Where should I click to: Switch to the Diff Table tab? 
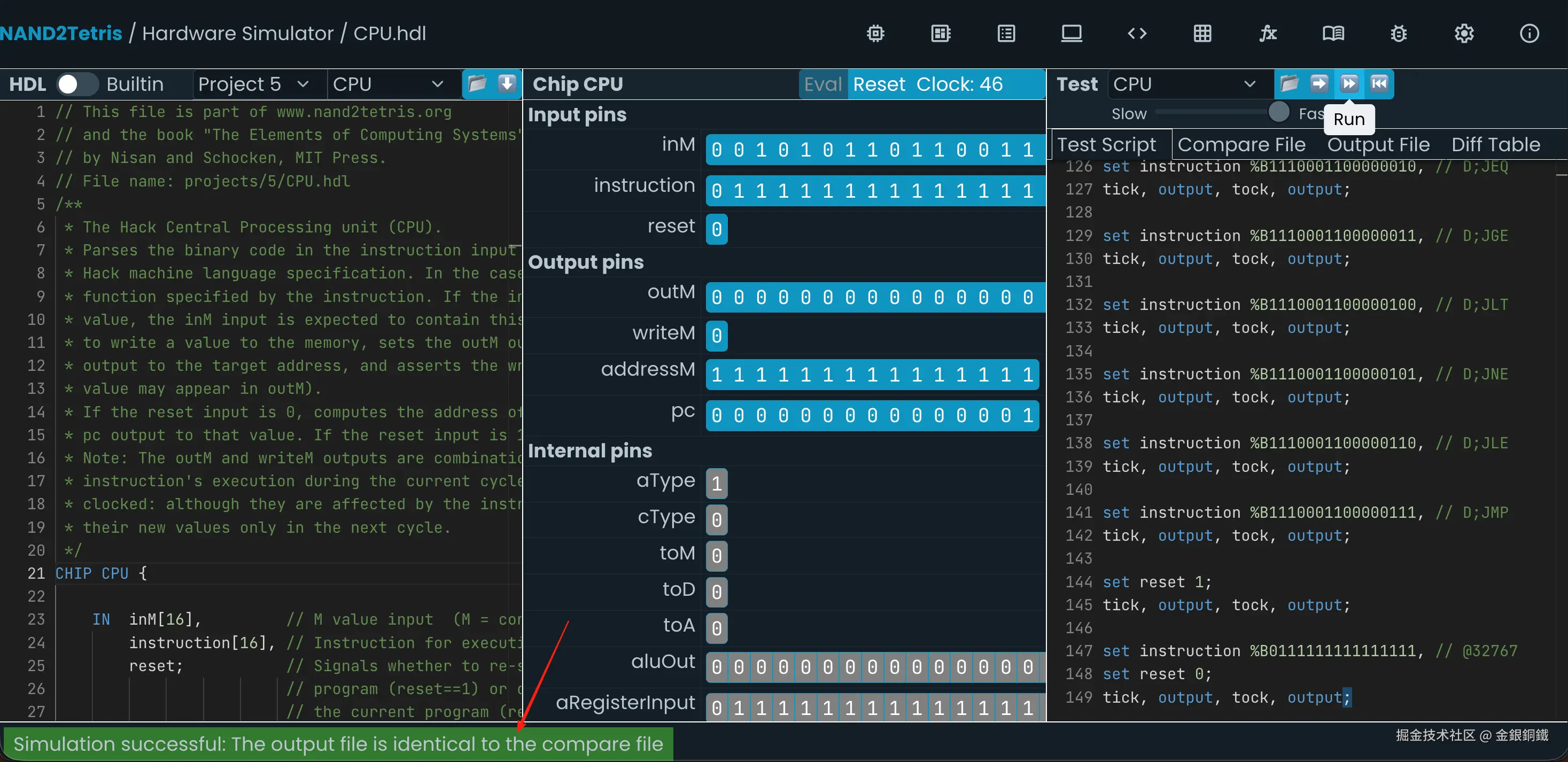tap(1495, 145)
